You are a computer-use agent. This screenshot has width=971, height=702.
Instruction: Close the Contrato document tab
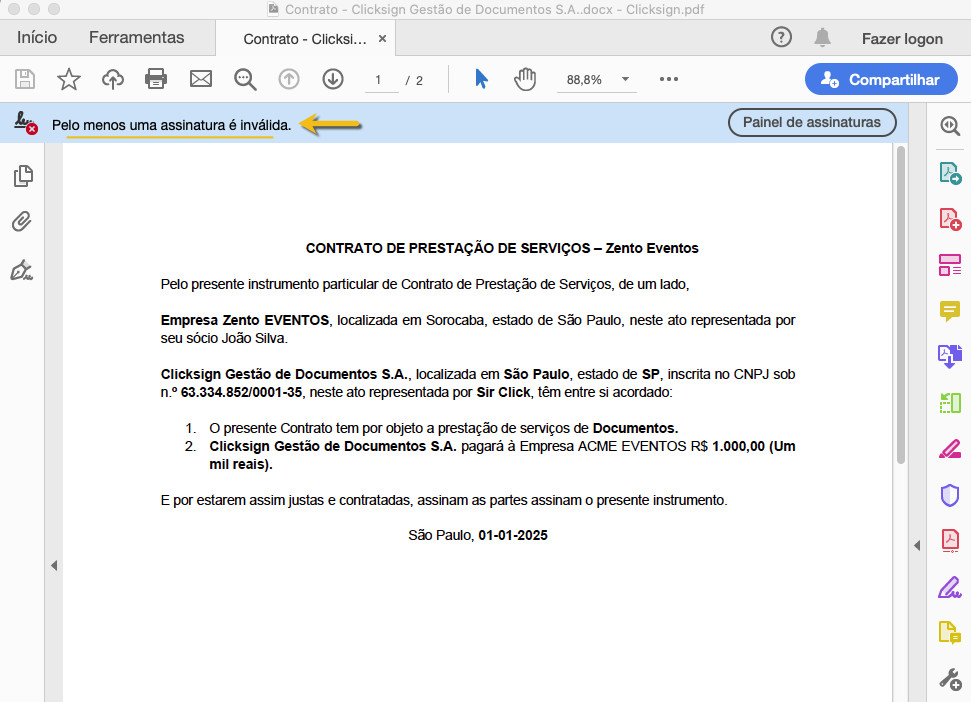tap(383, 38)
